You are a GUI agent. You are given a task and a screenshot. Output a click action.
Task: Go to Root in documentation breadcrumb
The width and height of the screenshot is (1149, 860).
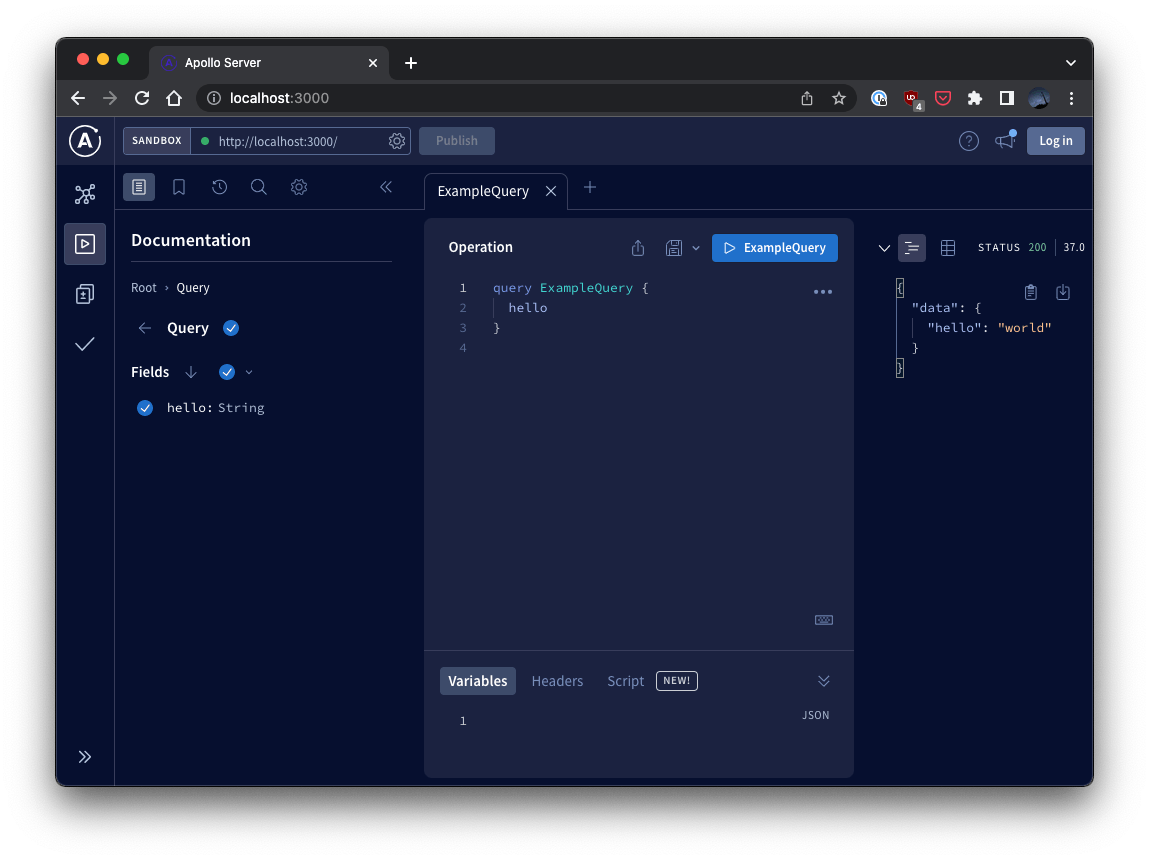coord(144,288)
